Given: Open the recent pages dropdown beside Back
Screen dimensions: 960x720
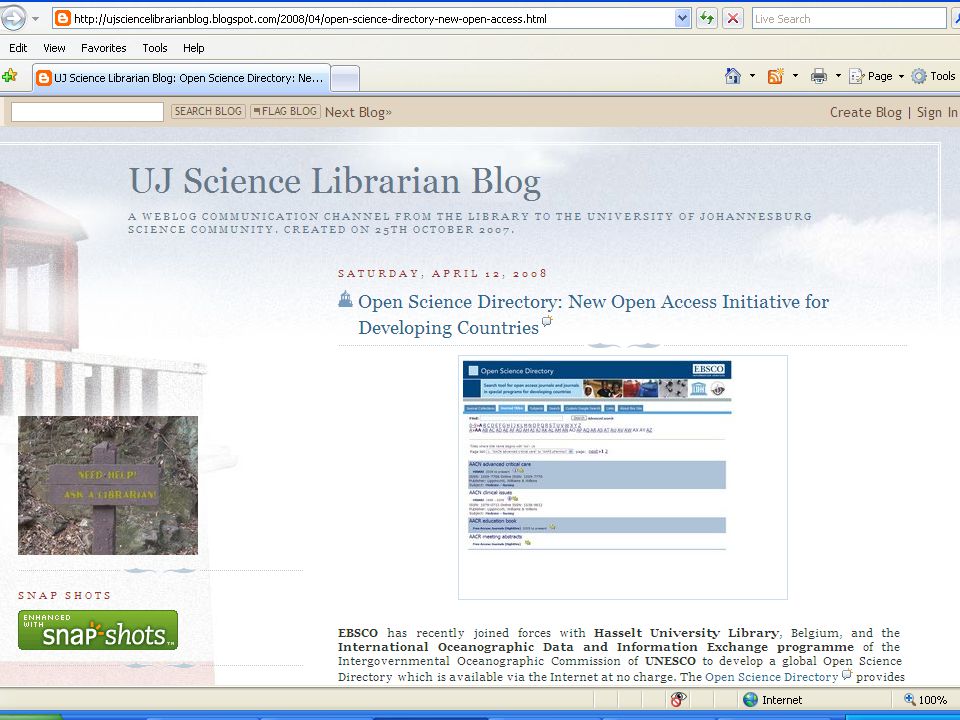Looking at the screenshot, I should pyautogui.click(x=36, y=19).
